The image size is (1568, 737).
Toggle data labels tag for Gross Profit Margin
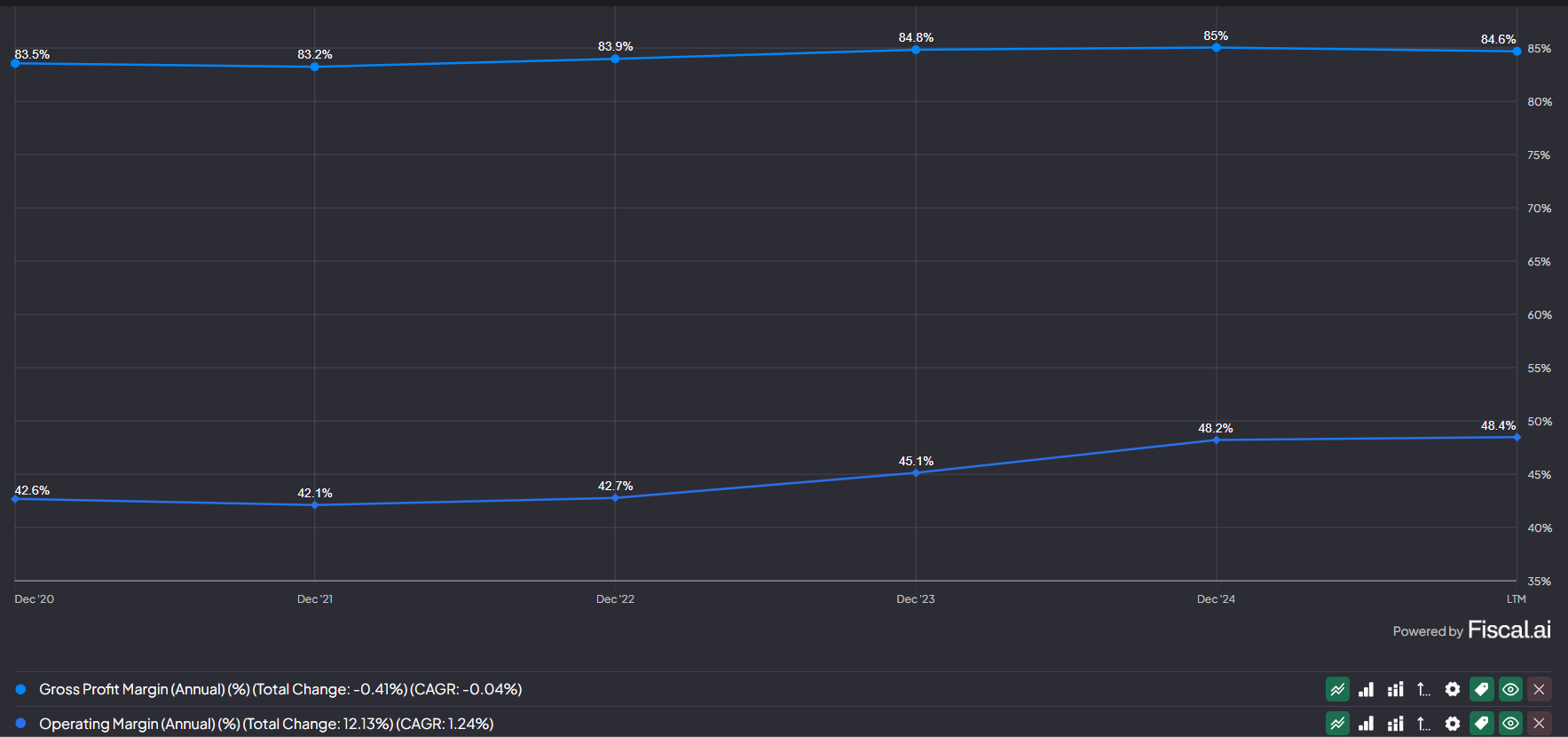tap(1481, 689)
